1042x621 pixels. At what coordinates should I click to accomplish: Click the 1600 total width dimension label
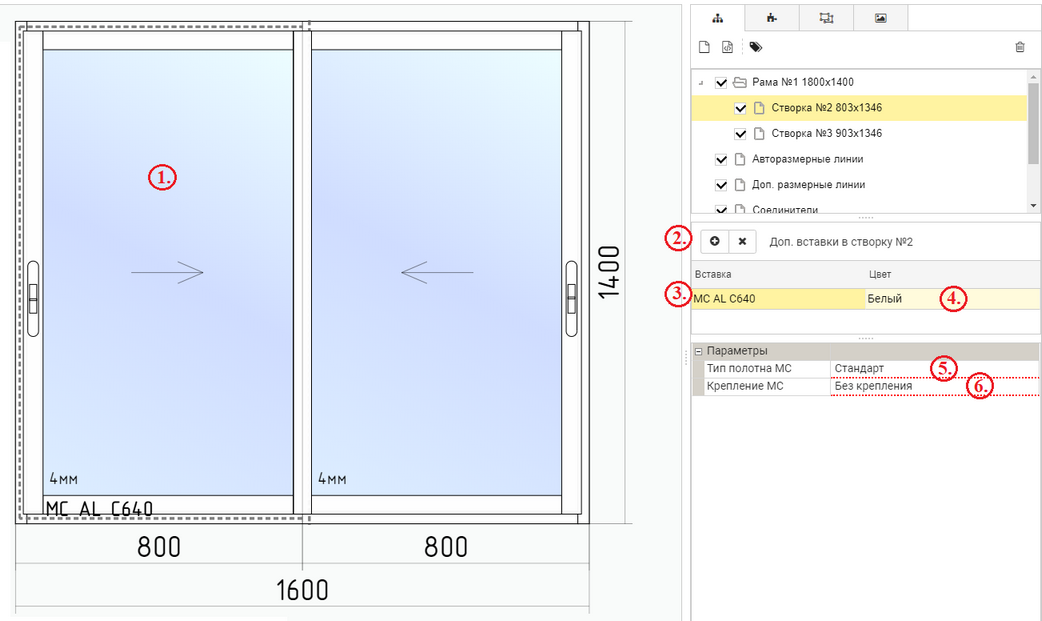(302, 590)
